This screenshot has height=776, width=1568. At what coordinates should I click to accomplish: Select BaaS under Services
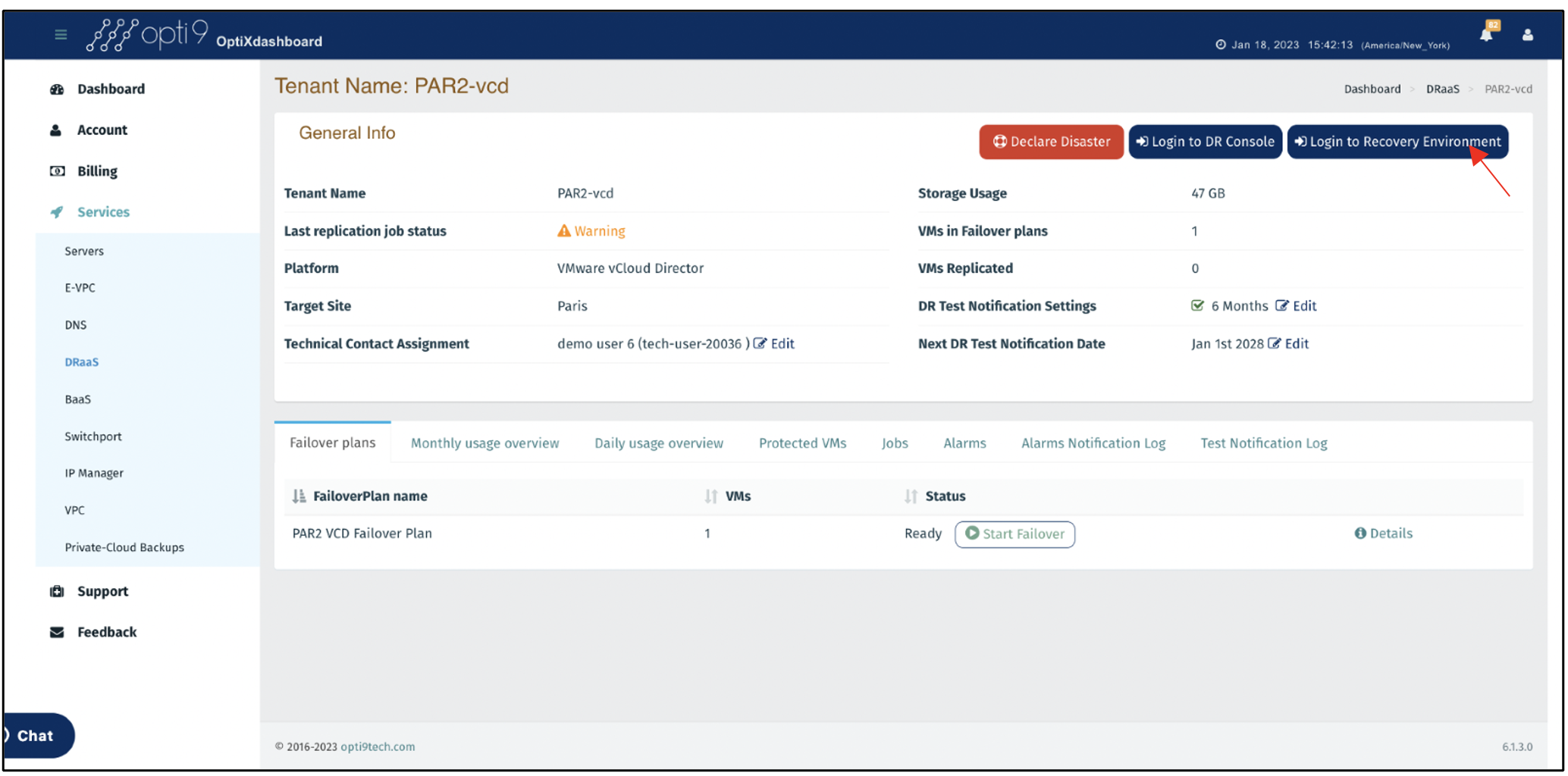[x=77, y=399]
